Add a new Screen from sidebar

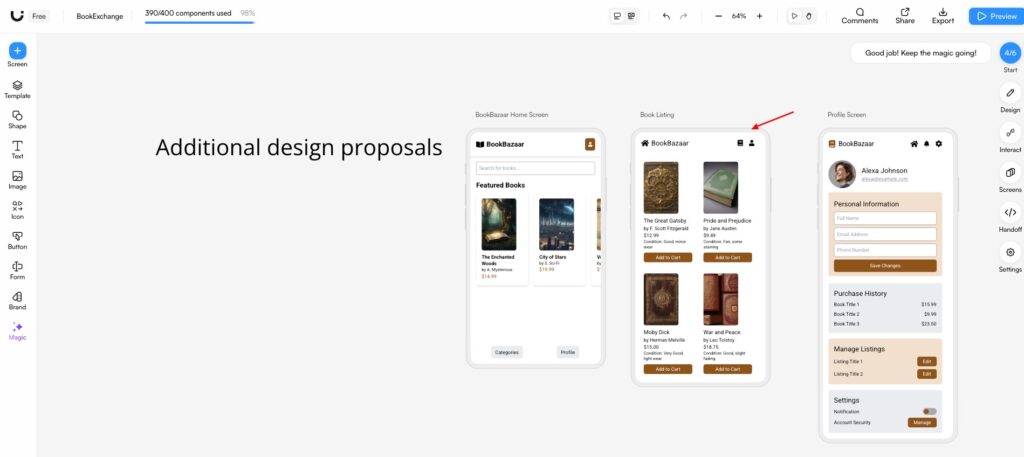[18, 51]
